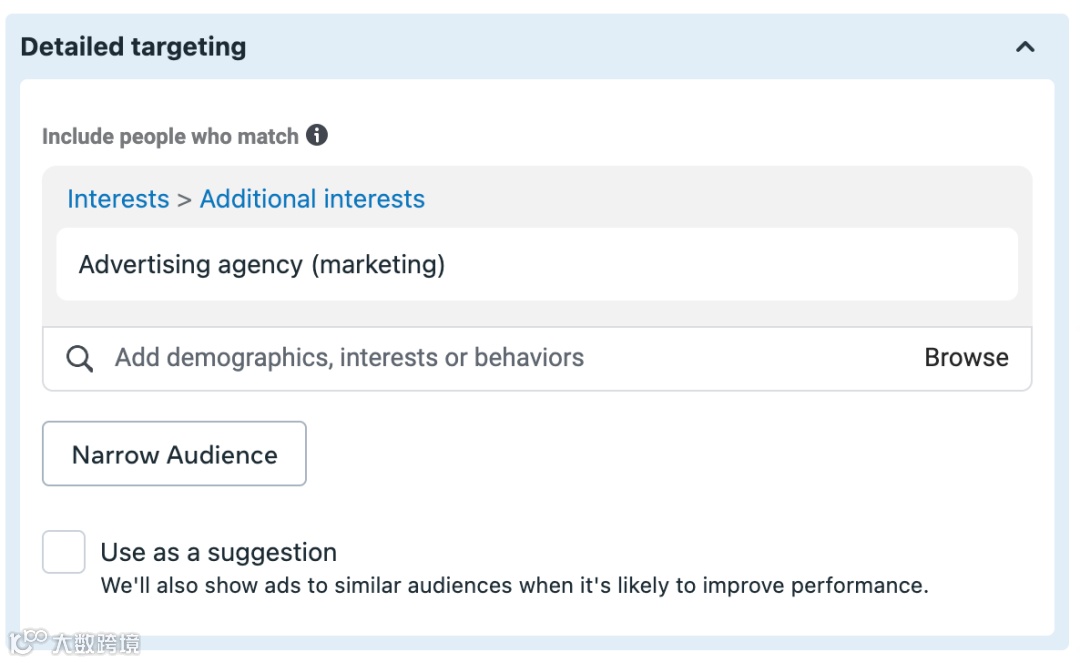1080x663 pixels.
Task: Click the info icon beside "Include people who match"
Action: point(317,135)
